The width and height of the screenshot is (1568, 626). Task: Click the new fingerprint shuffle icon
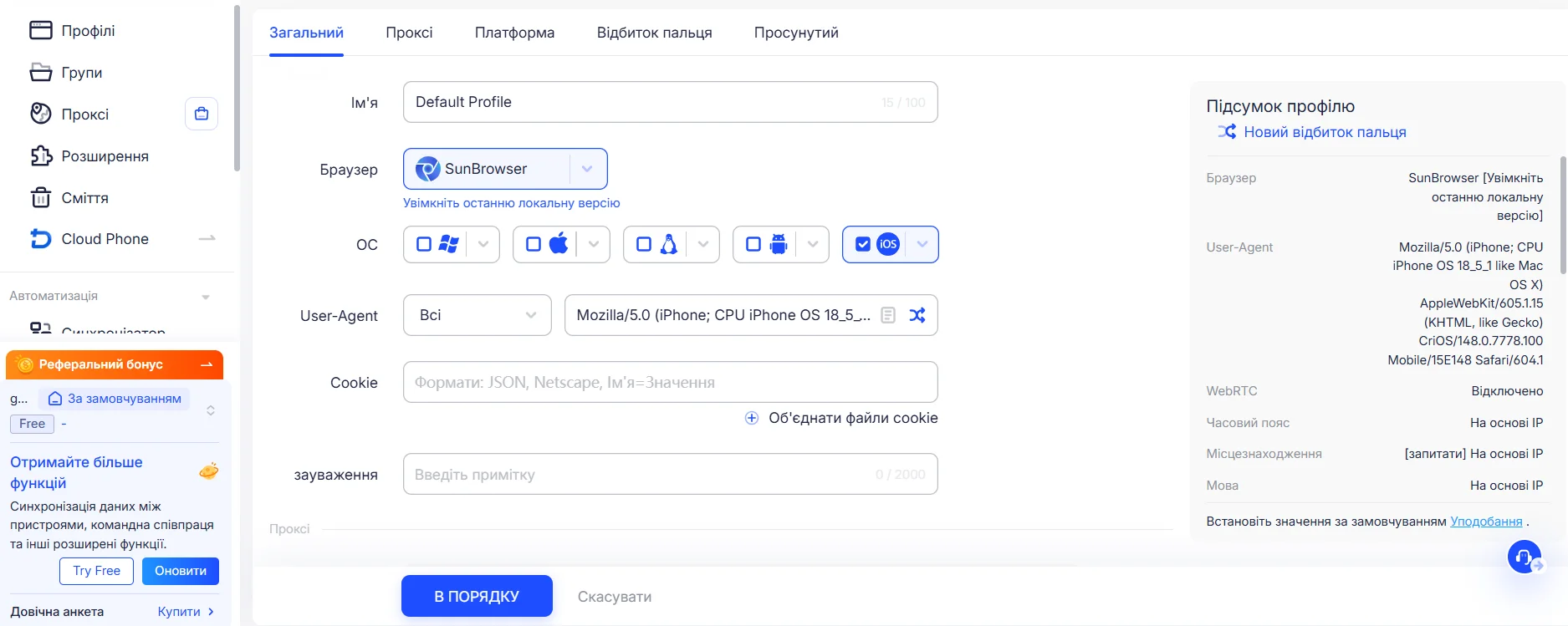point(1226,132)
